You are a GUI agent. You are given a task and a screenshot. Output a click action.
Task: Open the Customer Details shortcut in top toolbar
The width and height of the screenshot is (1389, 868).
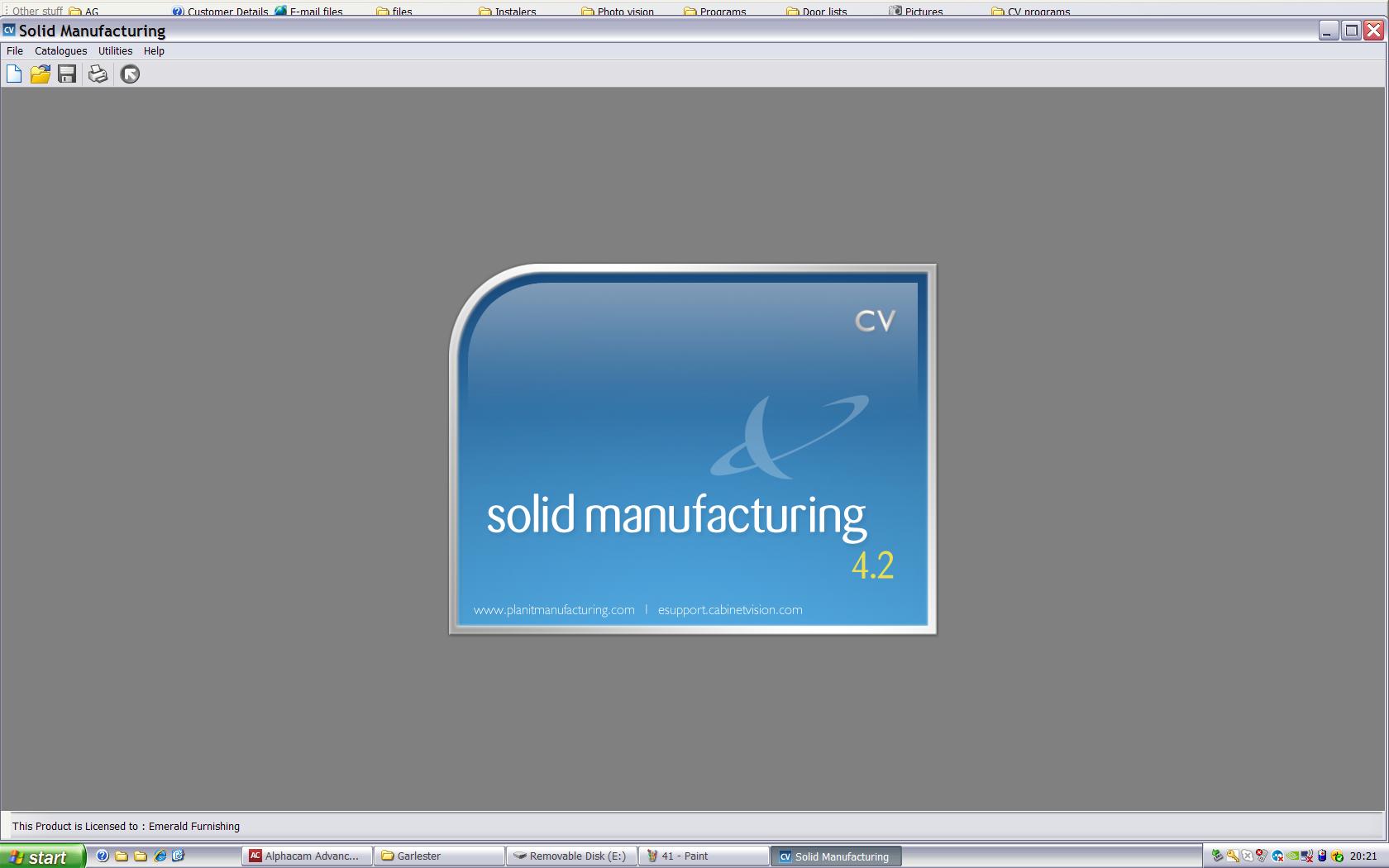(221, 12)
